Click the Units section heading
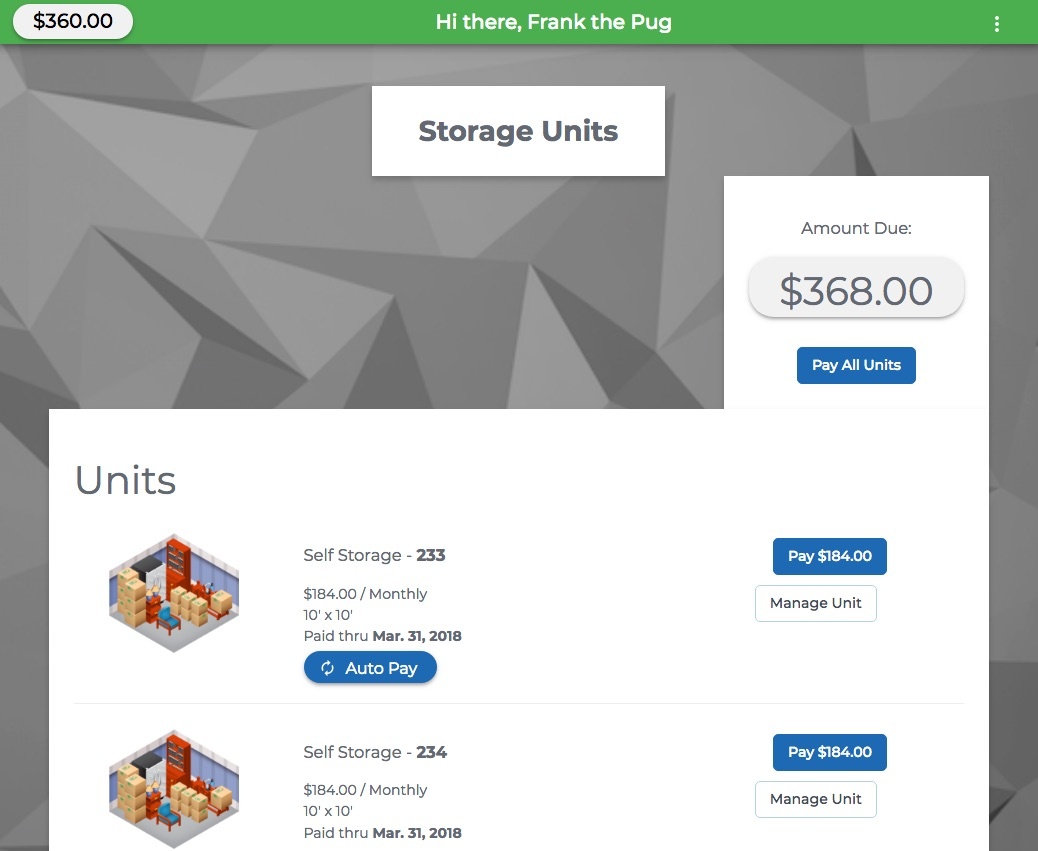The height and width of the screenshot is (851, 1038). coord(125,480)
